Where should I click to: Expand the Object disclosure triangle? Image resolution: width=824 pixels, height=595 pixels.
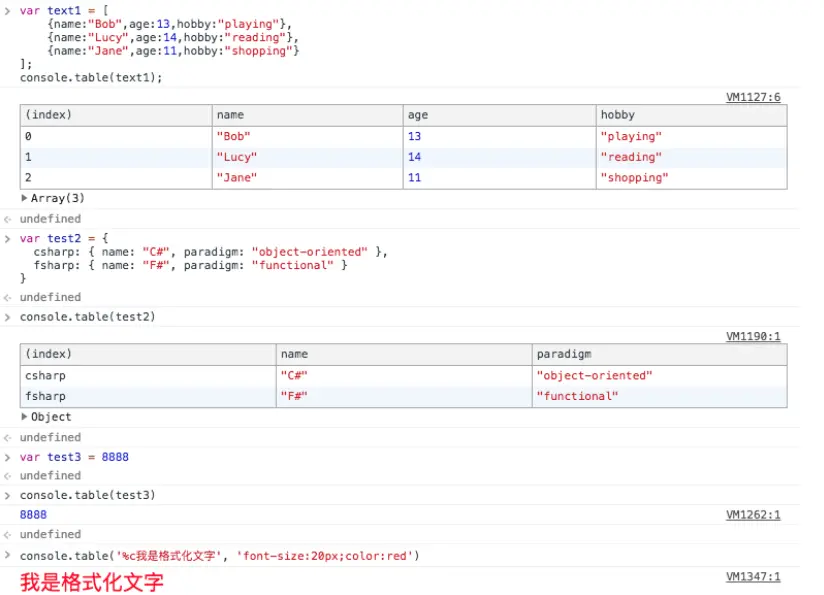click(24, 417)
